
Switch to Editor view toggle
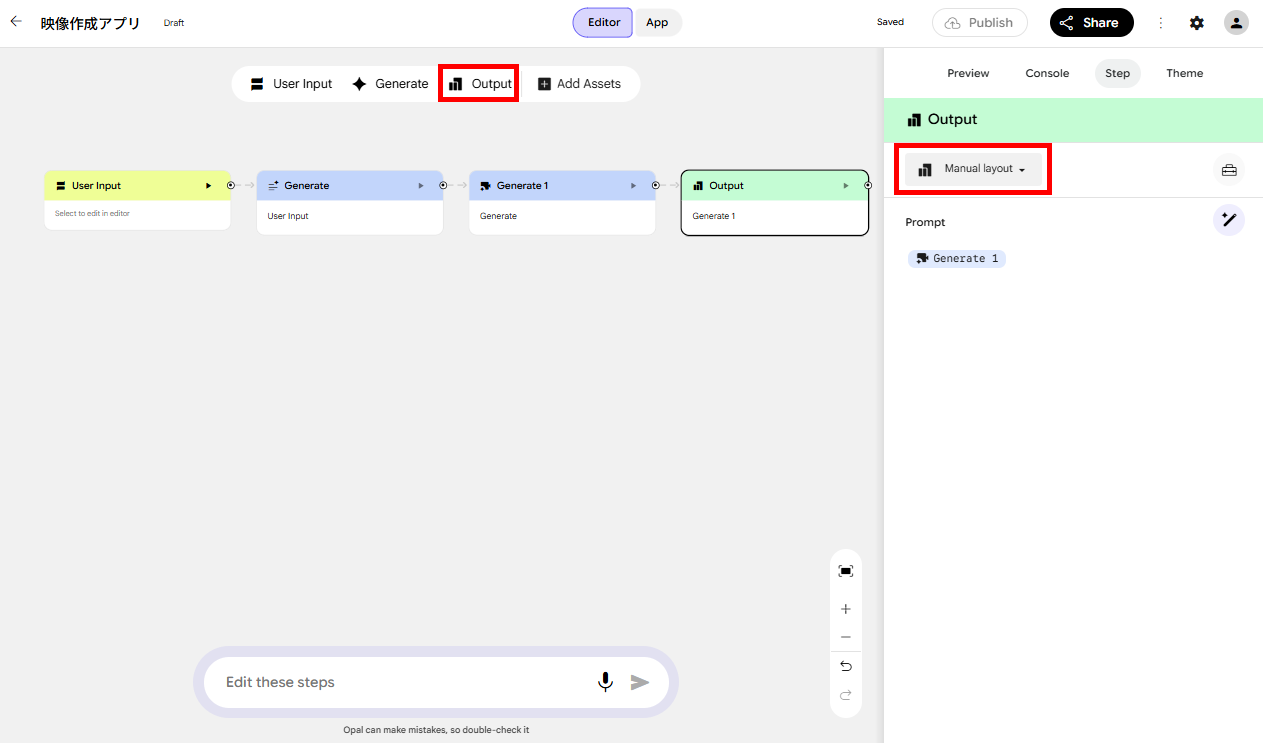pyautogui.click(x=603, y=23)
